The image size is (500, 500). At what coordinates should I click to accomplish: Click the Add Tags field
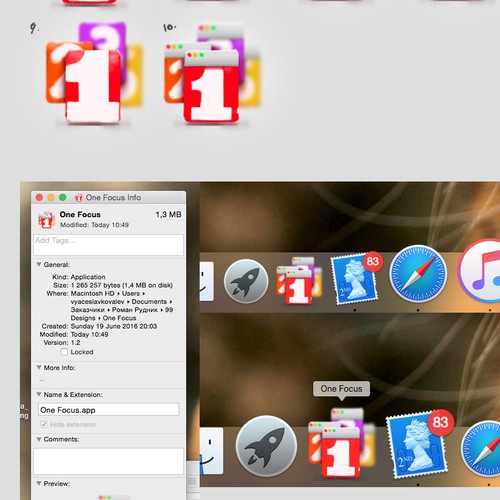click(x=108, y=245)
